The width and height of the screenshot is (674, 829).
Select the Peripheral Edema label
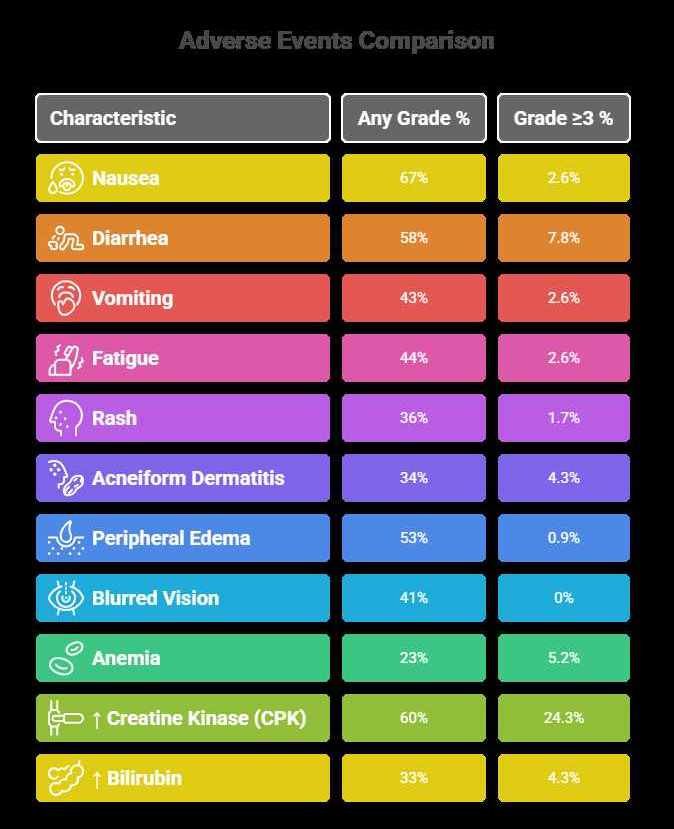coord(171,538)
